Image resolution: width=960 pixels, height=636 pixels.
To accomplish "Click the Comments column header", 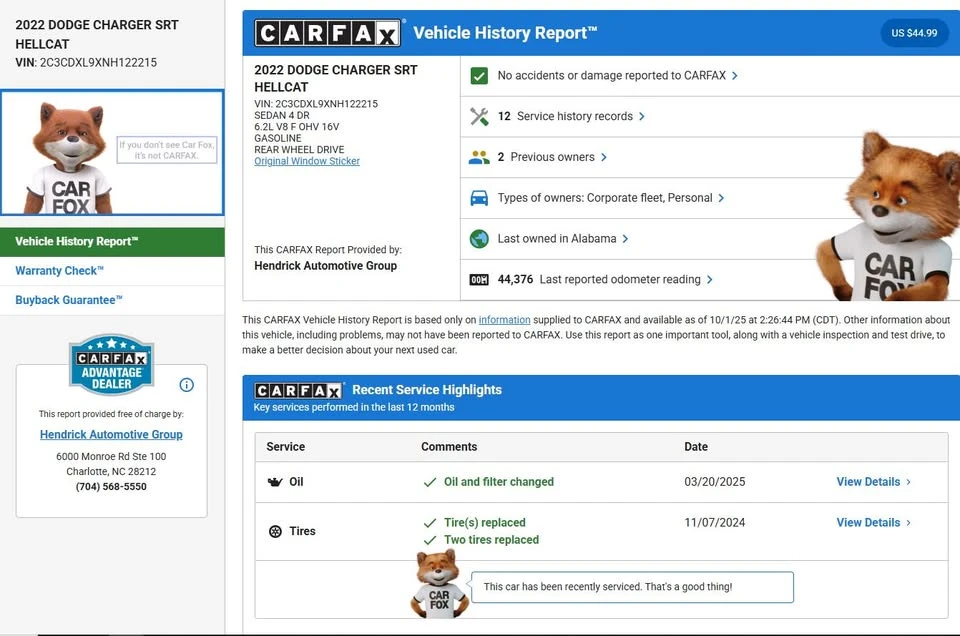I will click(449, 447).
